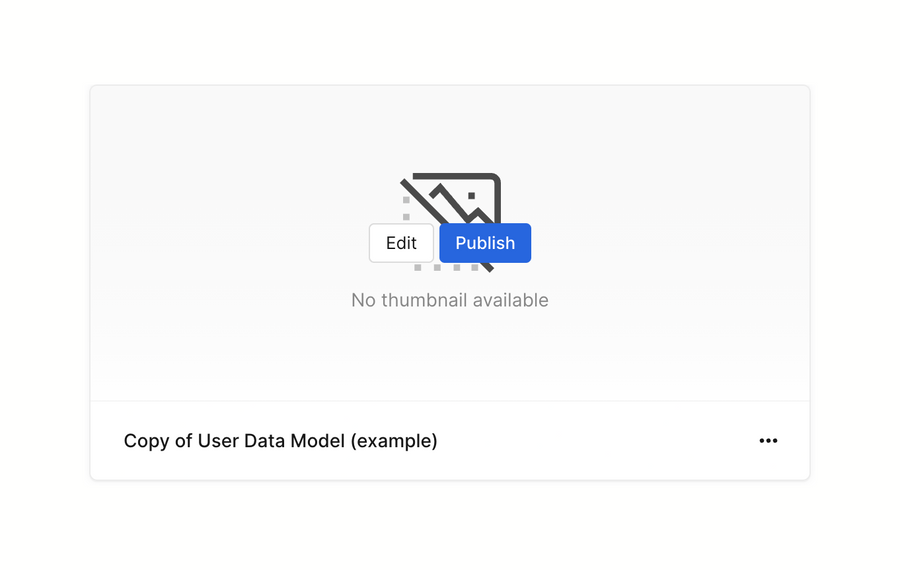Open the three-dot more options menu
The width and height of the screenshot is (900, 570).
pyautogui.click(x=768, y=441)
